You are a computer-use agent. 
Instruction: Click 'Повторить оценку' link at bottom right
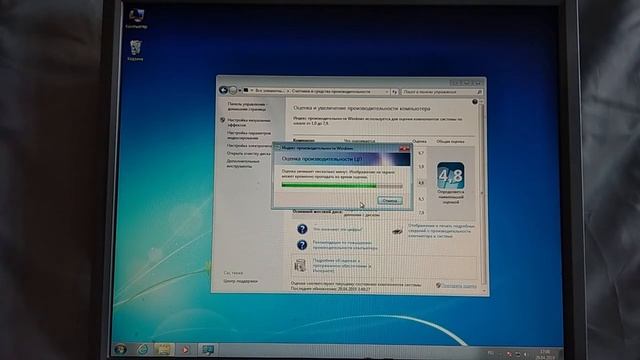pyautogui.click(x=458, y=286)
